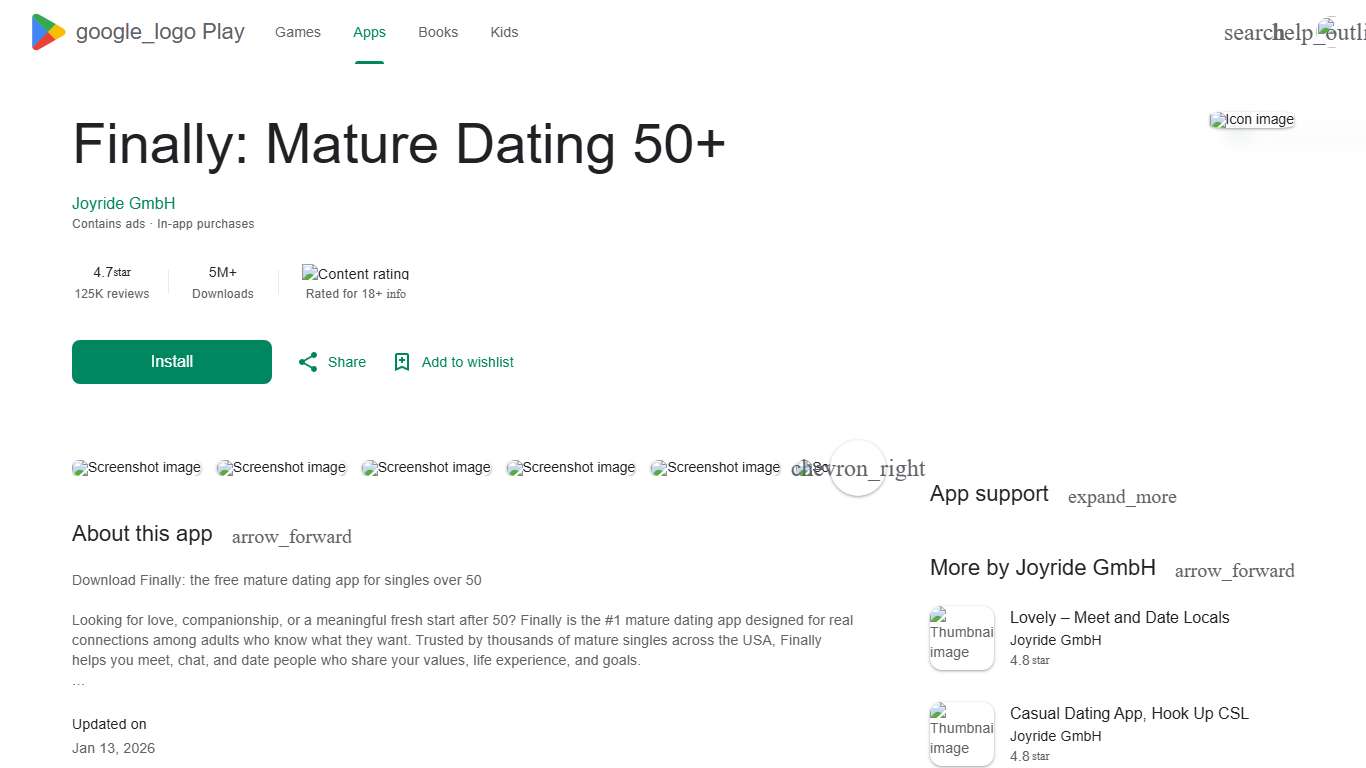Open search on the Play Store
1366x768 pixels.
click(x=1249, y=32)
